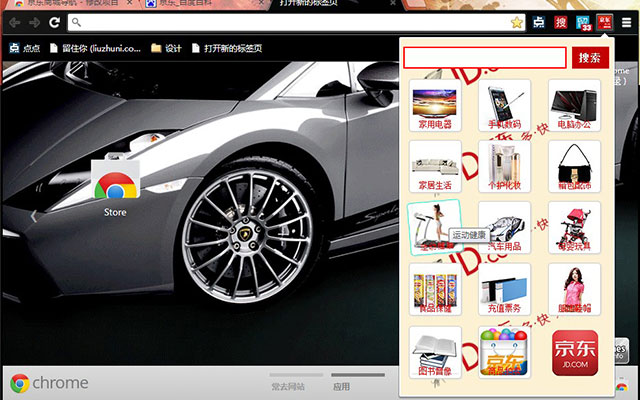Open the 运动健康 treadmill category
Viewport: 640px width, 400px height.
pos(433,227)
